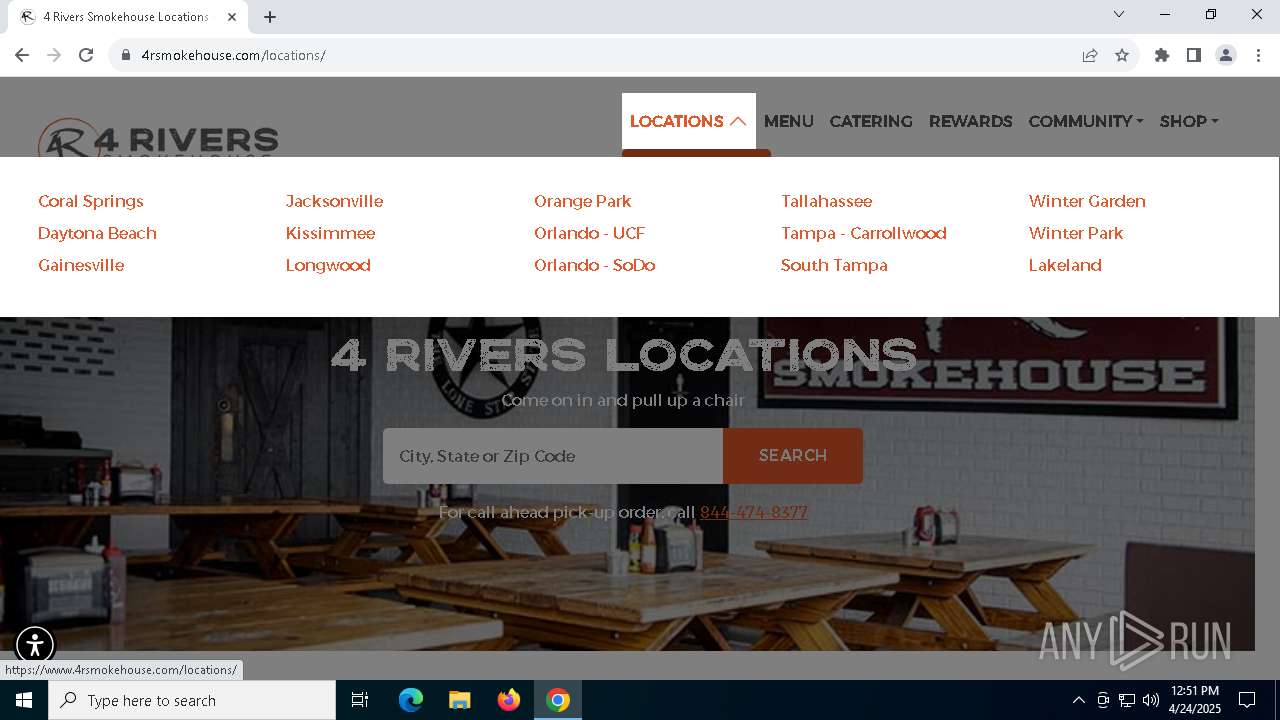
Task: View site information lock icon
Action: (126, 55)
